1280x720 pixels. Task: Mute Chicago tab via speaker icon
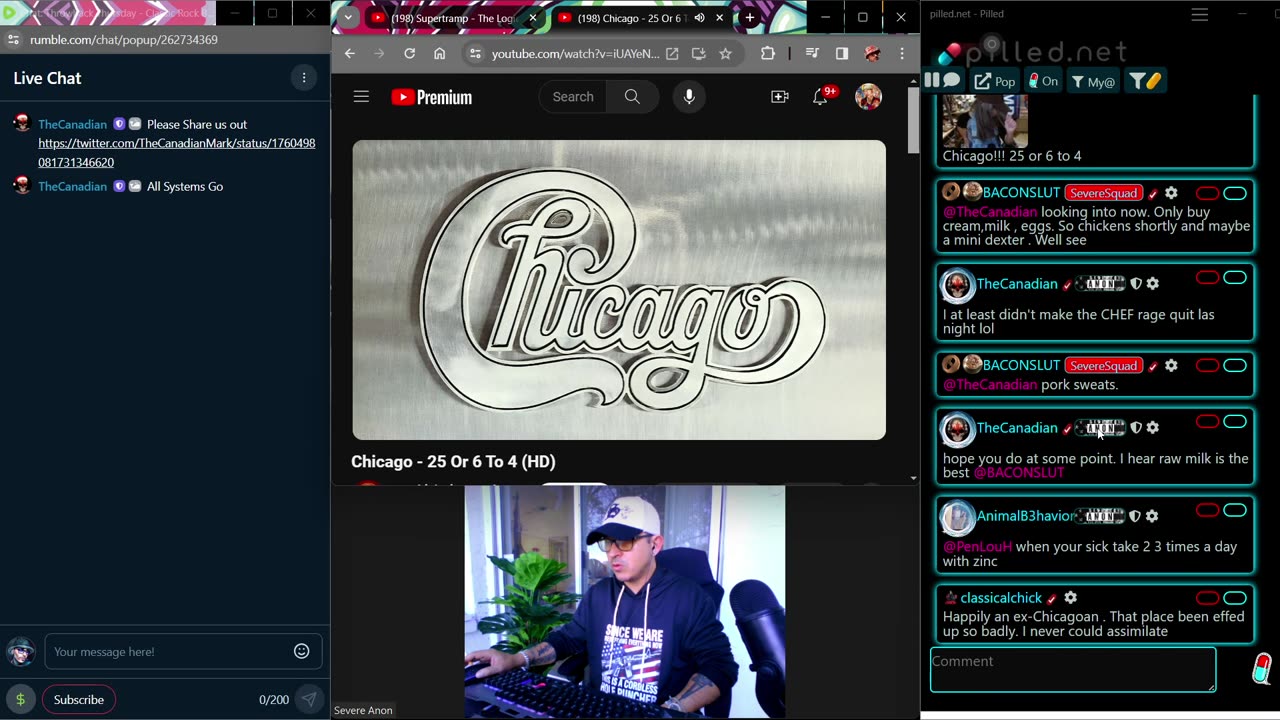point(699,18)
